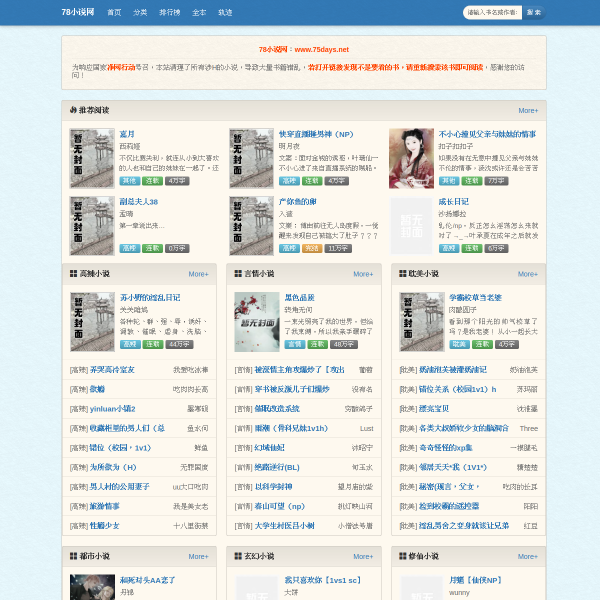600x600 pixels.
Task: Open the 分类 nav item
Action: click(140, 13)
